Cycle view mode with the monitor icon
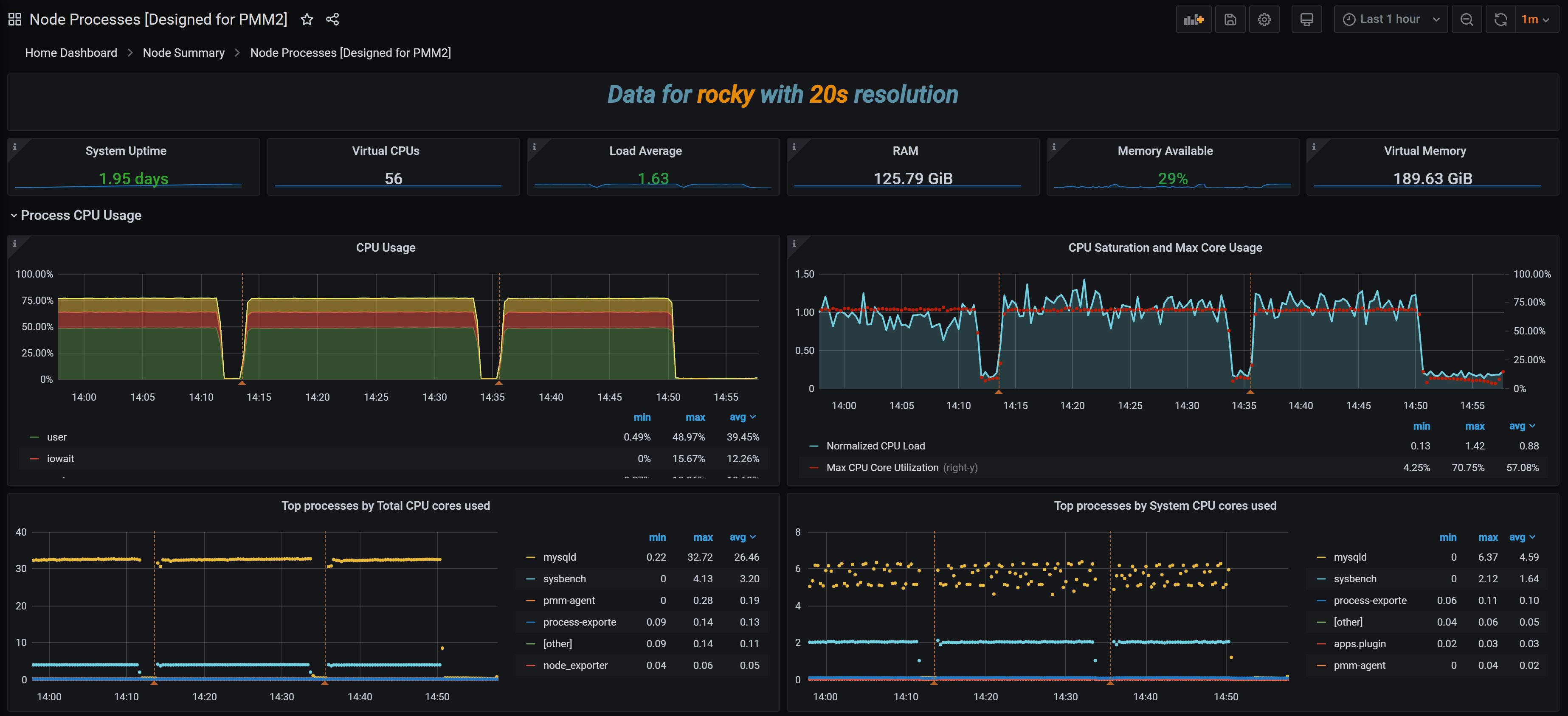This screenshot has width=1568, height=716. [1306, 20]
